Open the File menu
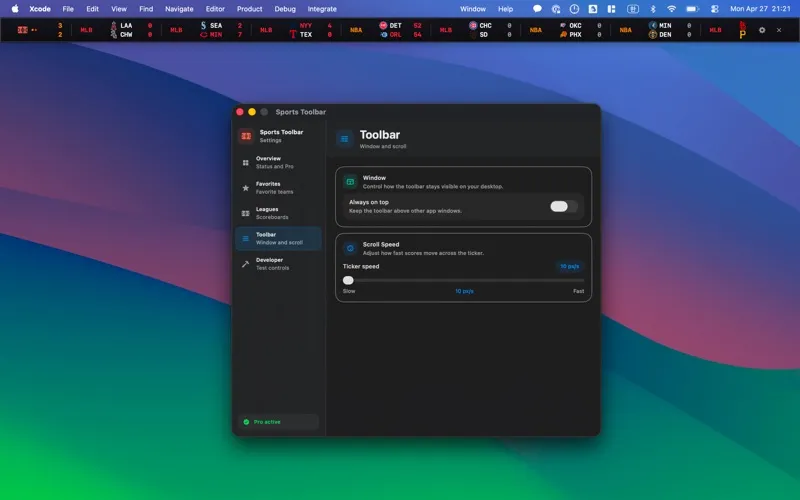The image size is (800, 500). (68, 9)
